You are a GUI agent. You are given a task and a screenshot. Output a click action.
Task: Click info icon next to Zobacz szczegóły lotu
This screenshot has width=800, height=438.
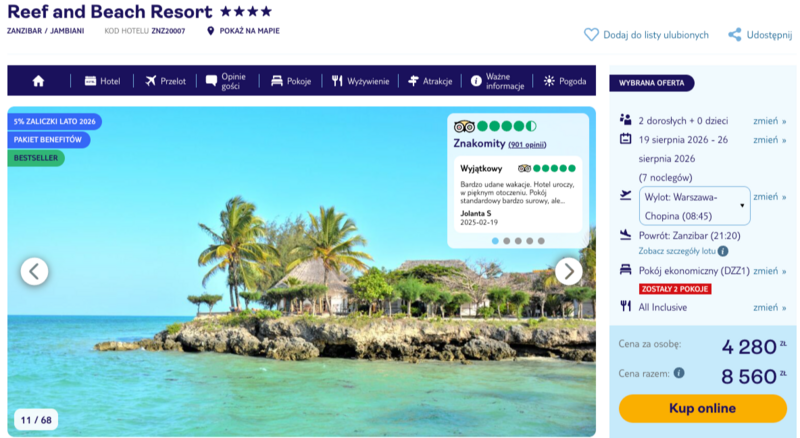pos(722,251)
